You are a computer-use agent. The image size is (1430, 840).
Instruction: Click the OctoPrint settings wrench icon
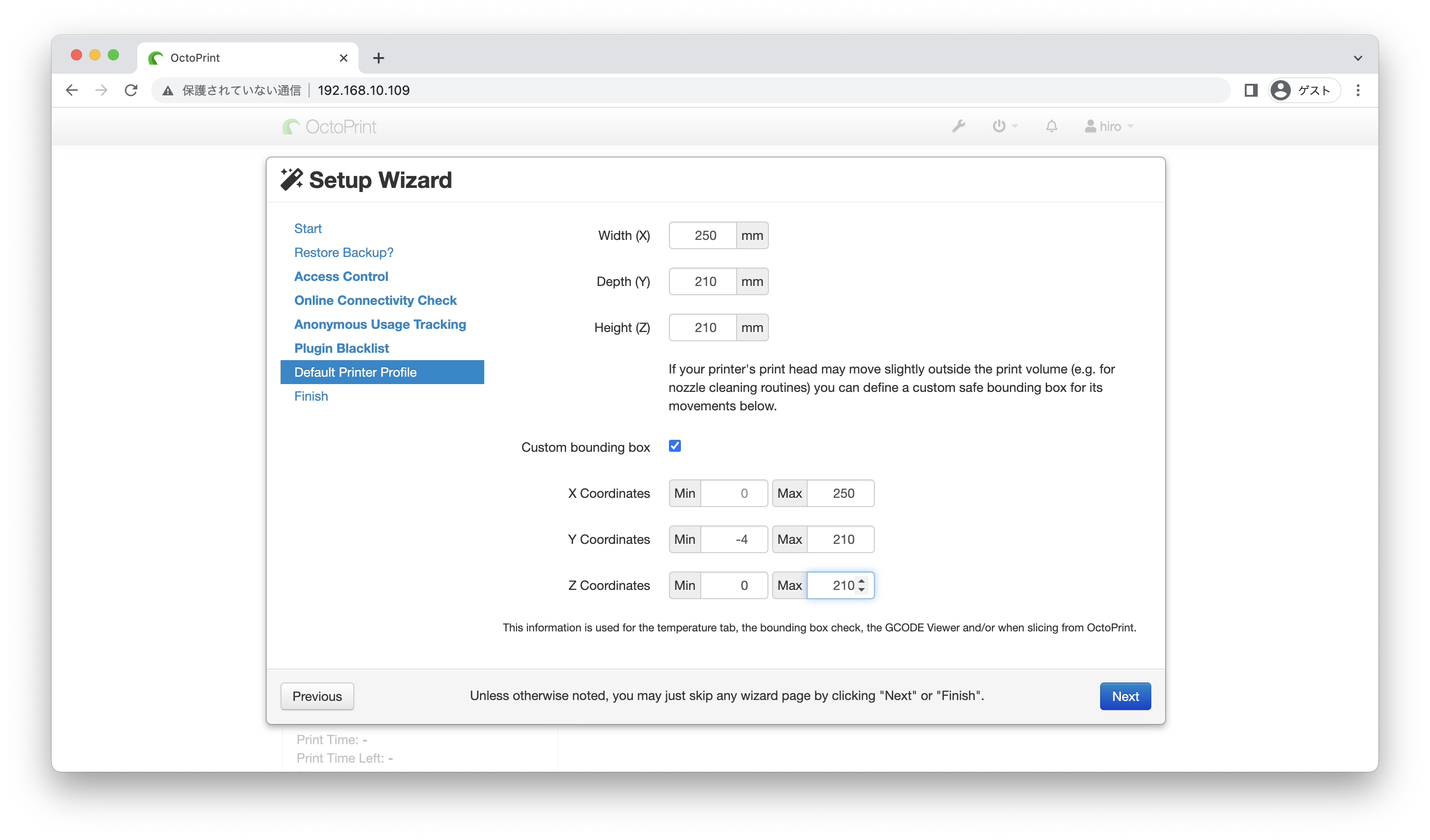coord(958,126)
